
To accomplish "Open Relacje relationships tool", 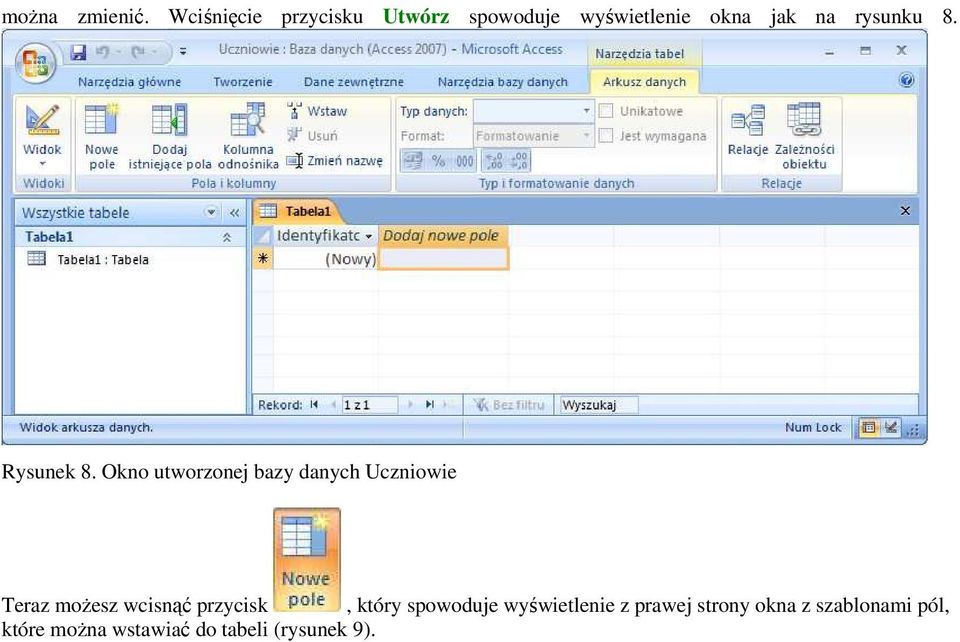I will pyautogui.click(x=748, y=129).
